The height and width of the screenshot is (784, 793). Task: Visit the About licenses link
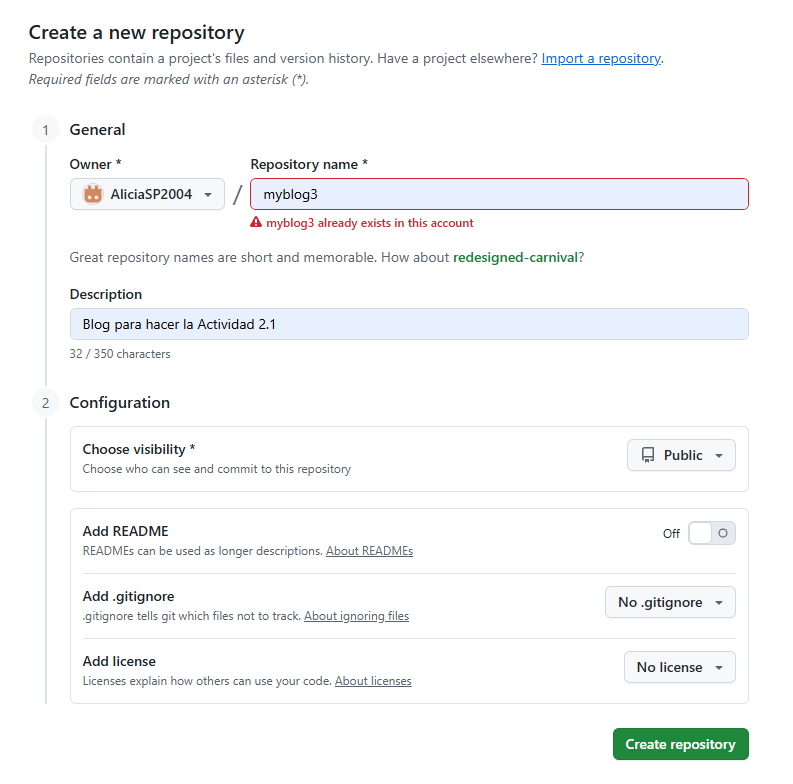pos(373,681)
